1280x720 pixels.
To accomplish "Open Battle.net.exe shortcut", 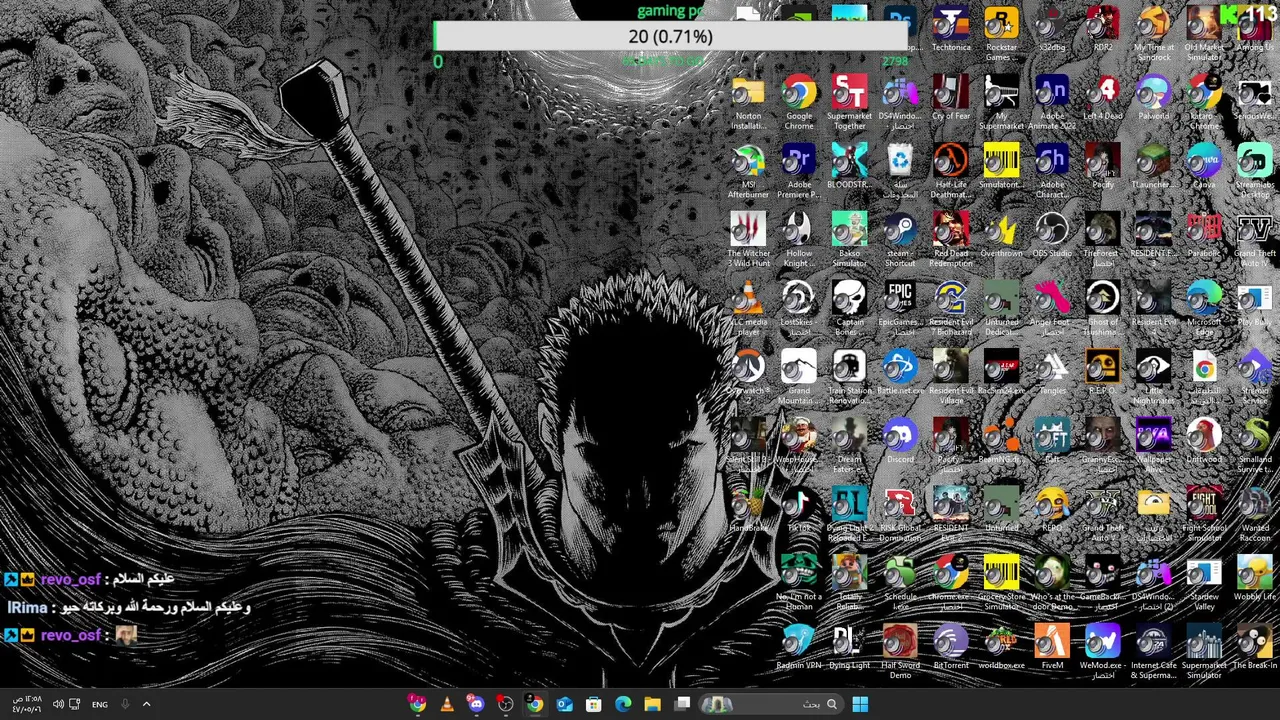I will tap(900, 372).
